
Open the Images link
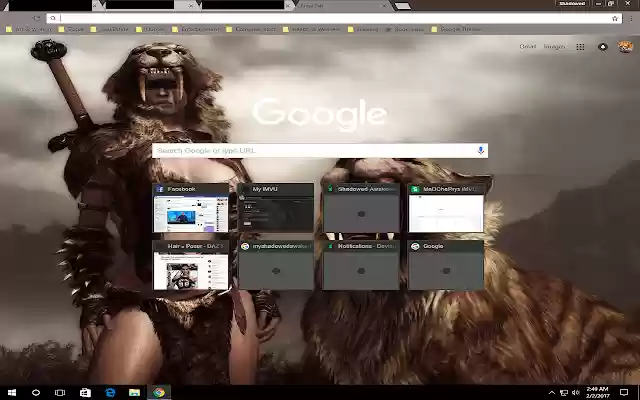(x=554, y=47)
